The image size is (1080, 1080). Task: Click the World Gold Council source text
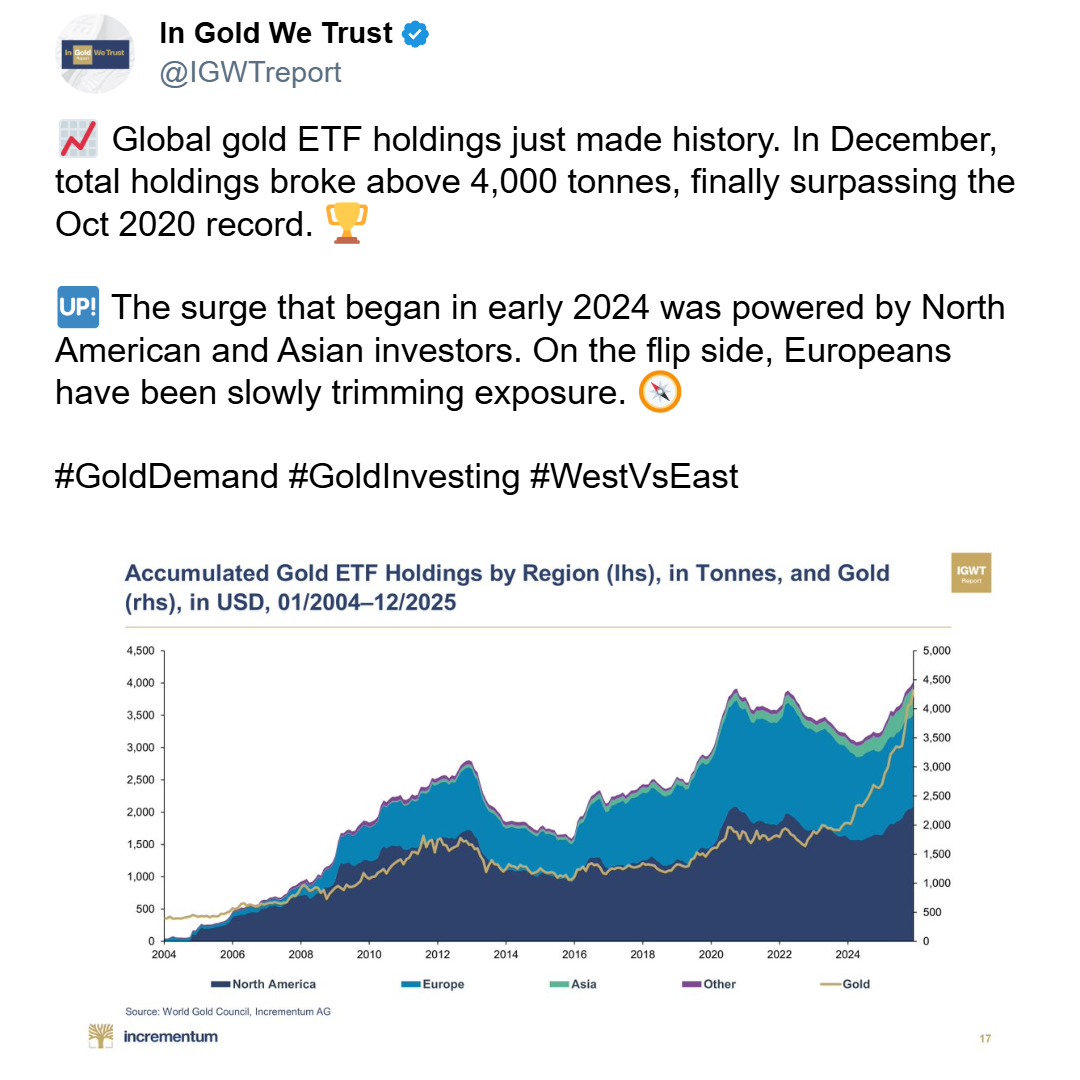228,1012
